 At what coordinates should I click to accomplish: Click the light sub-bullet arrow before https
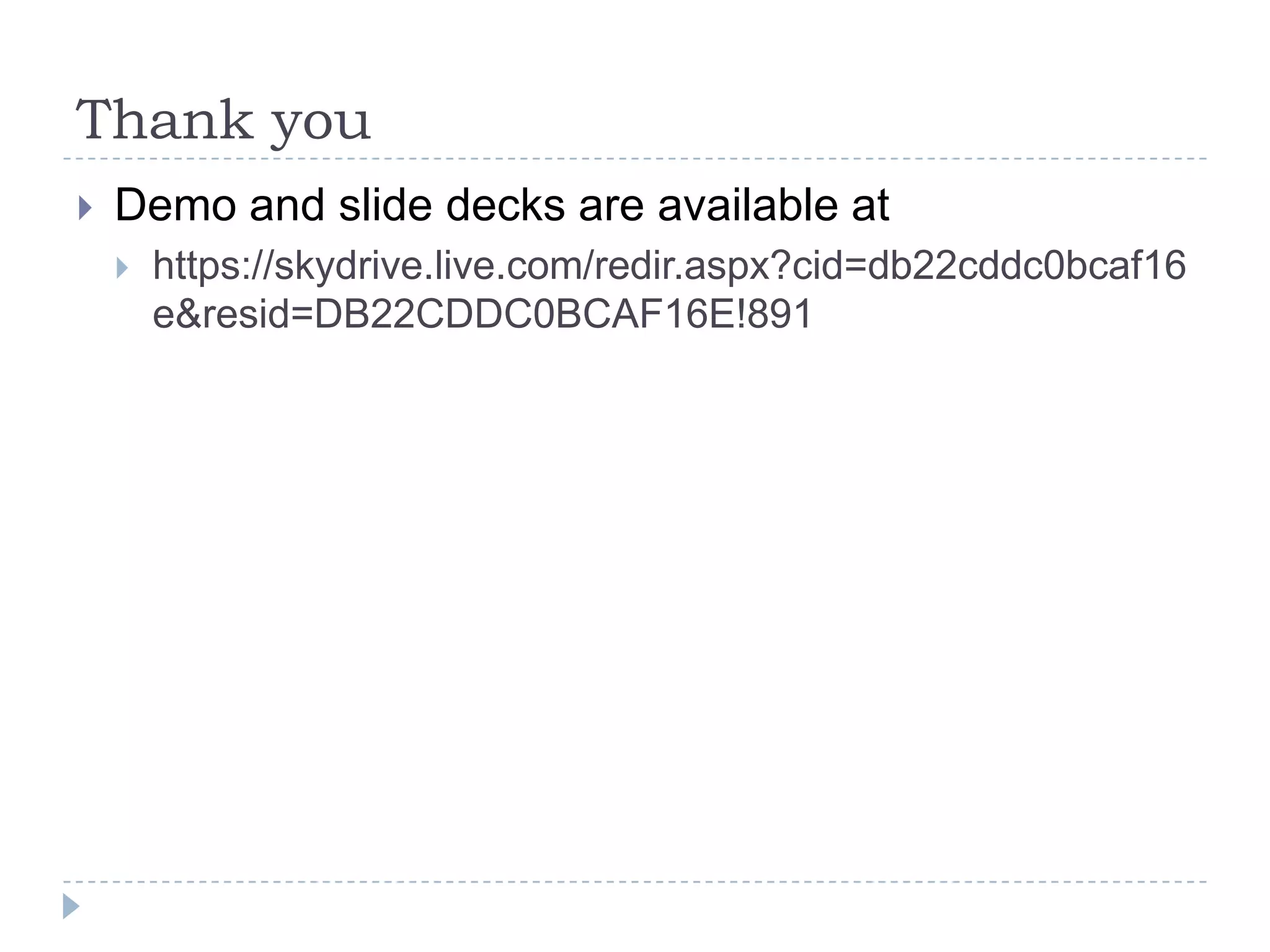pos(122,268)
